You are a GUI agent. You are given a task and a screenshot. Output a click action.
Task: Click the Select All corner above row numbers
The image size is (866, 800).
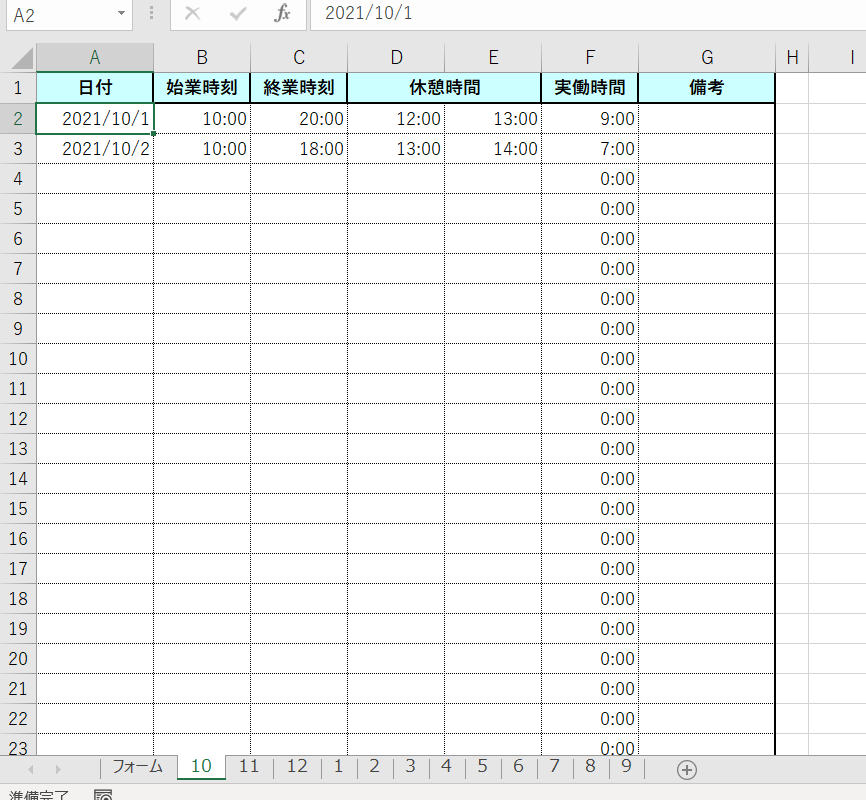point(20,57)
